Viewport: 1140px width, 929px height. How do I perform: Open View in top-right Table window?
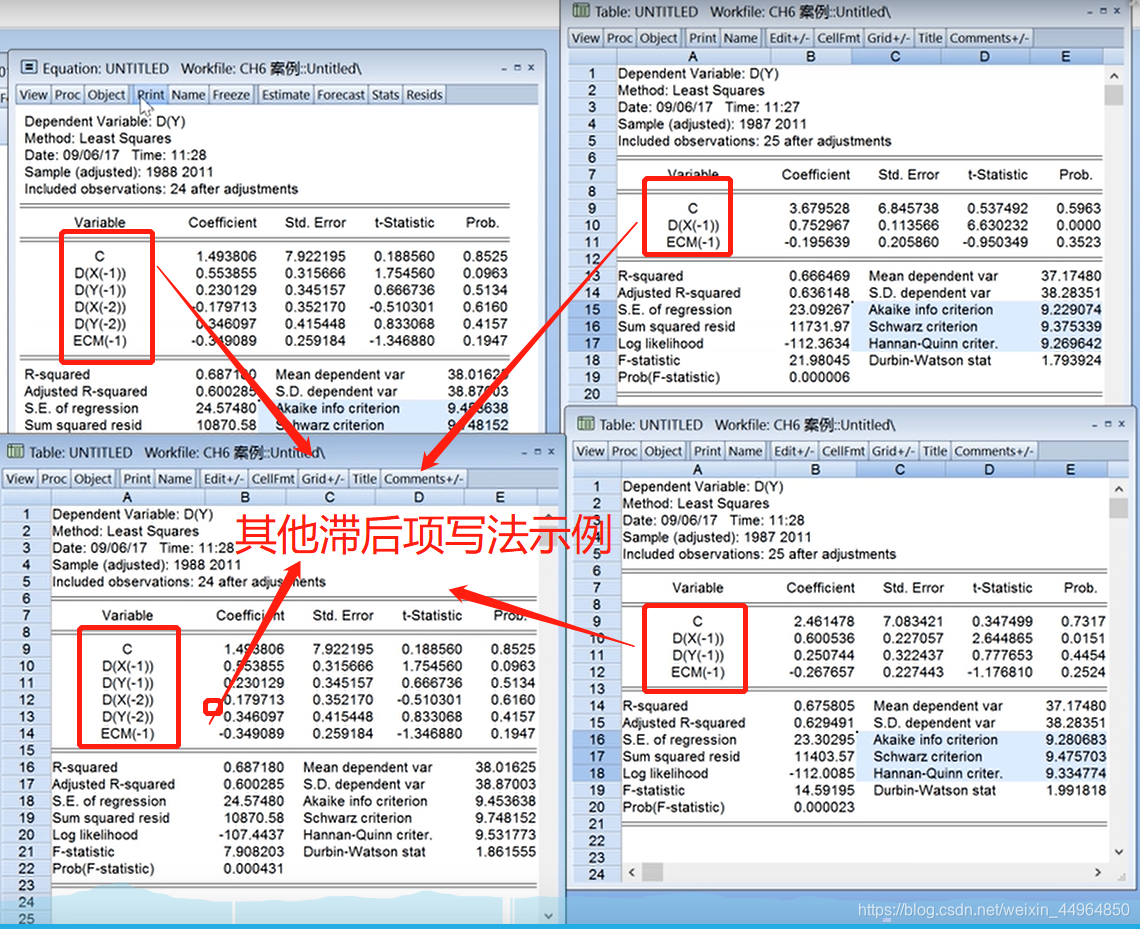585,38
